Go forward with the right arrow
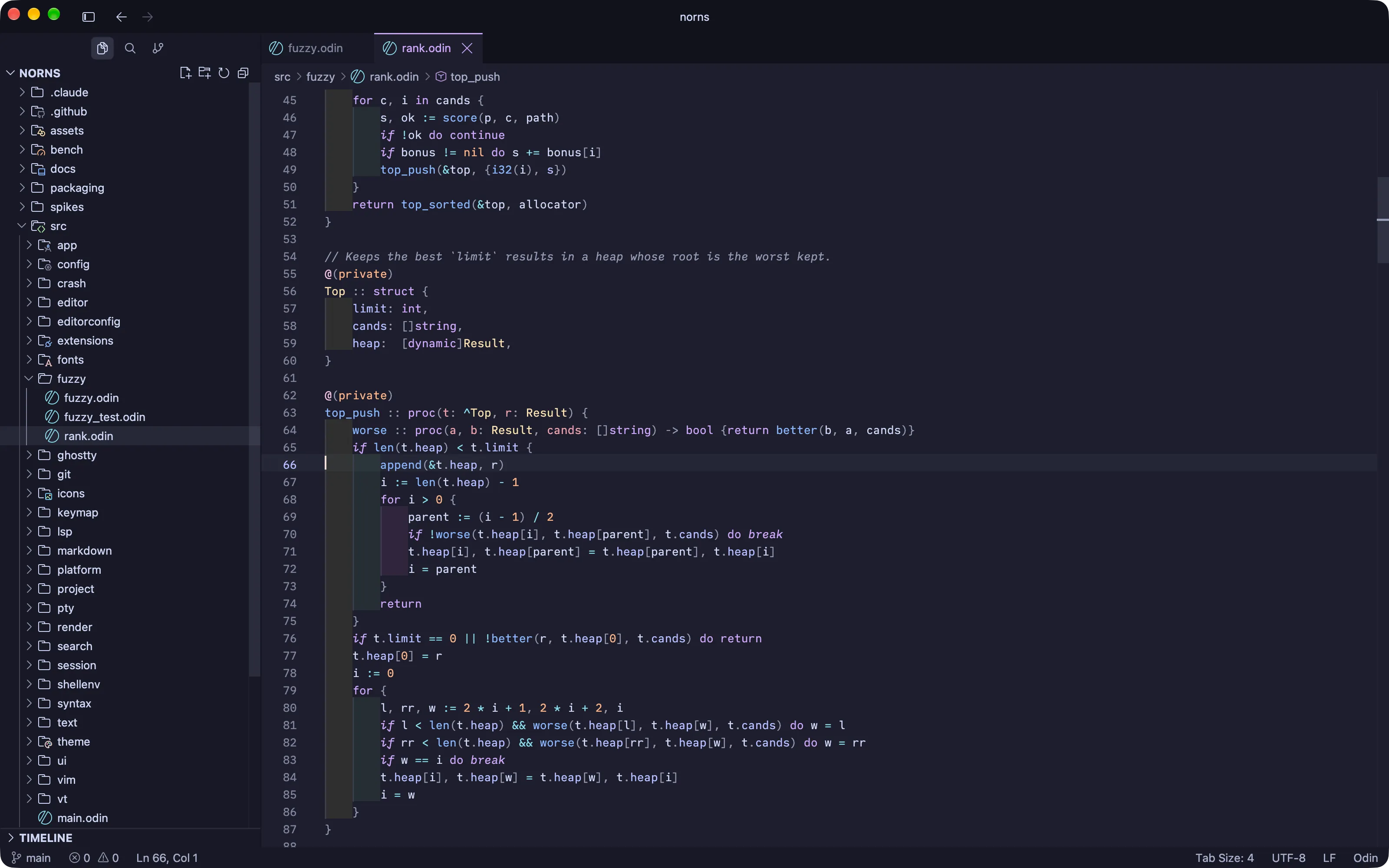The image size is (1389, 868). pos(148,16)
